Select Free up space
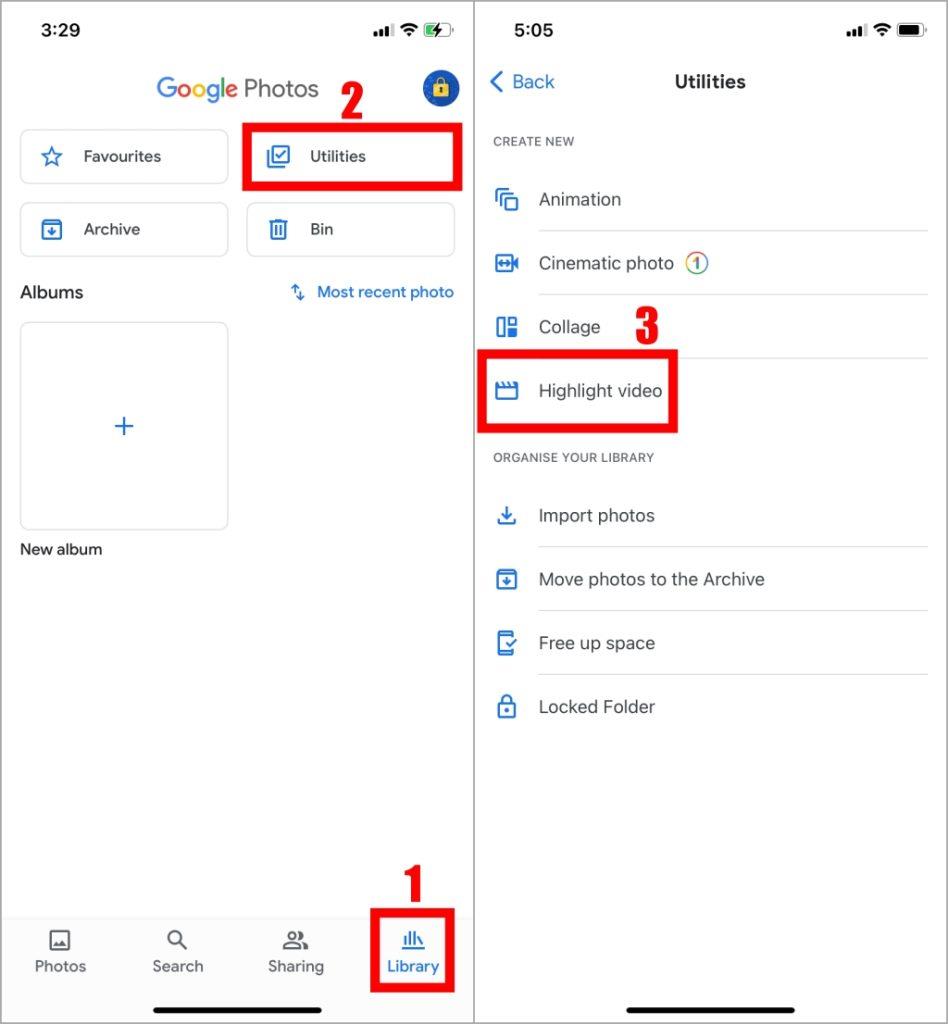Viewport: 948px width, 1024px height. tap(710, 643)
